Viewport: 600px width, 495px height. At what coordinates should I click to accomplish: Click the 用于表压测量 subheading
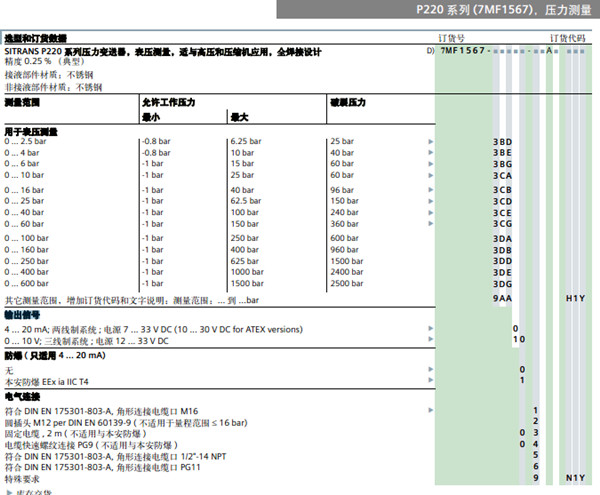point(31,132)
